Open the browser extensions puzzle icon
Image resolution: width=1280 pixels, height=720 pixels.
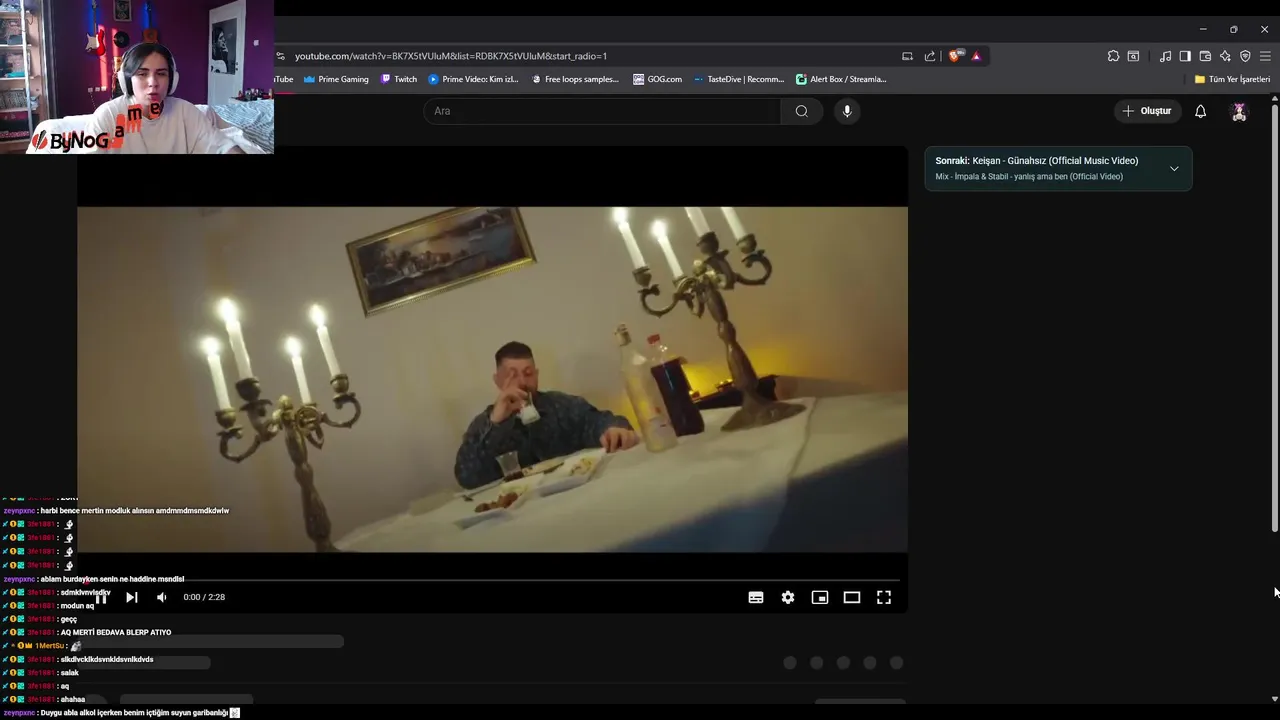[1113, 56]
